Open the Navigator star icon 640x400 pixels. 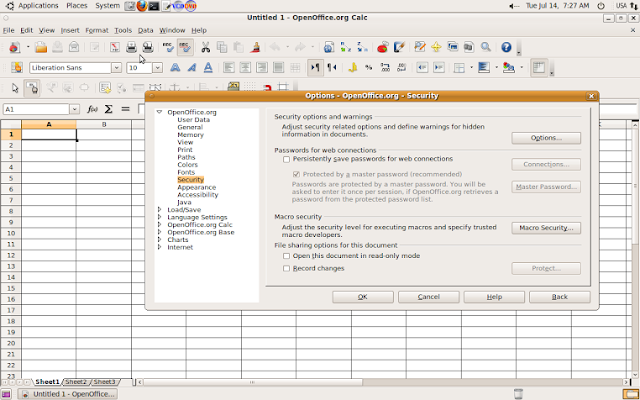click(x=436, y=47)
